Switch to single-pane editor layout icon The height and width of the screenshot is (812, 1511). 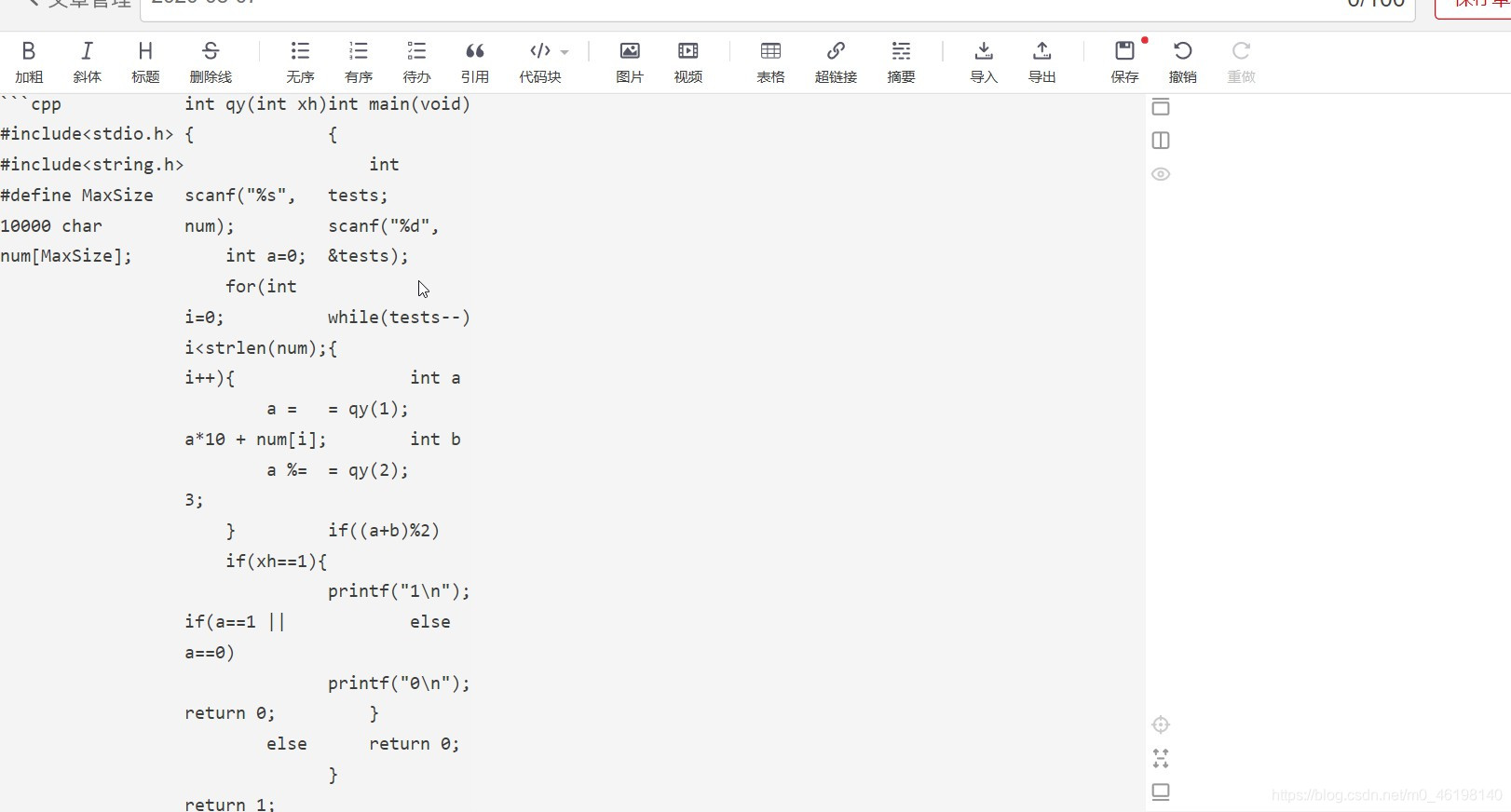click(1161, 107)
